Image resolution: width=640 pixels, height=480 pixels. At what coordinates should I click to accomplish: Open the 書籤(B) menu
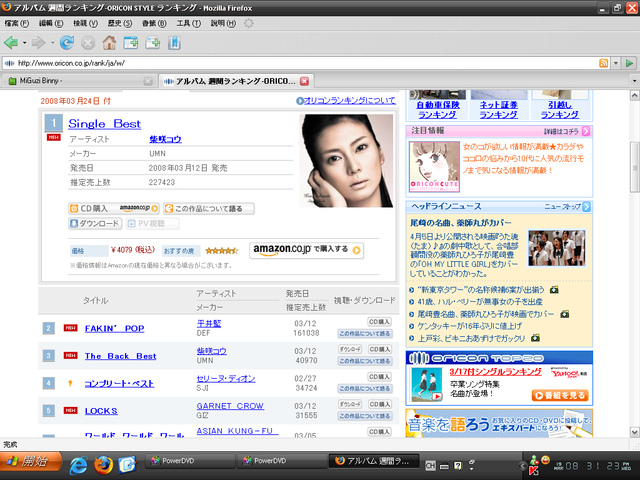(154, 23)
